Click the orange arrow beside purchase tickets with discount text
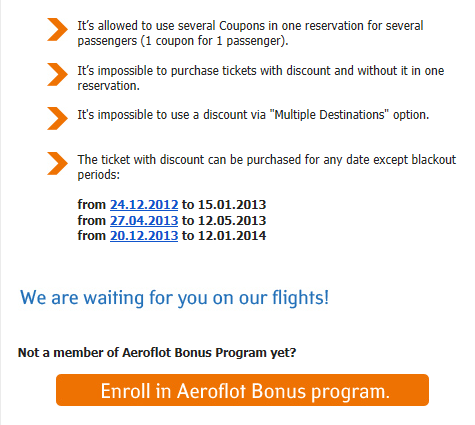This screenshot has height=425, width=475. [57, 74]
